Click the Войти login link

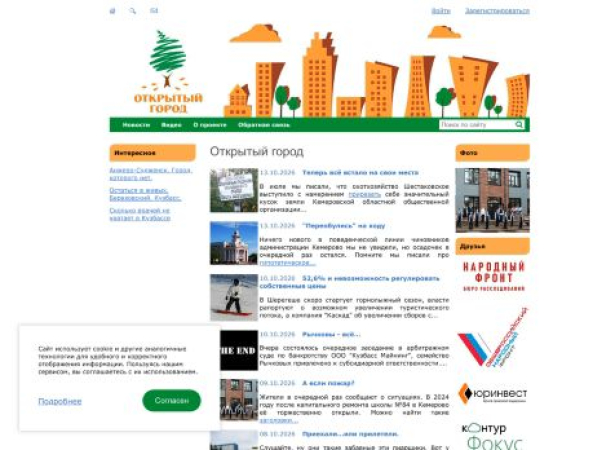tap(441, 11)
